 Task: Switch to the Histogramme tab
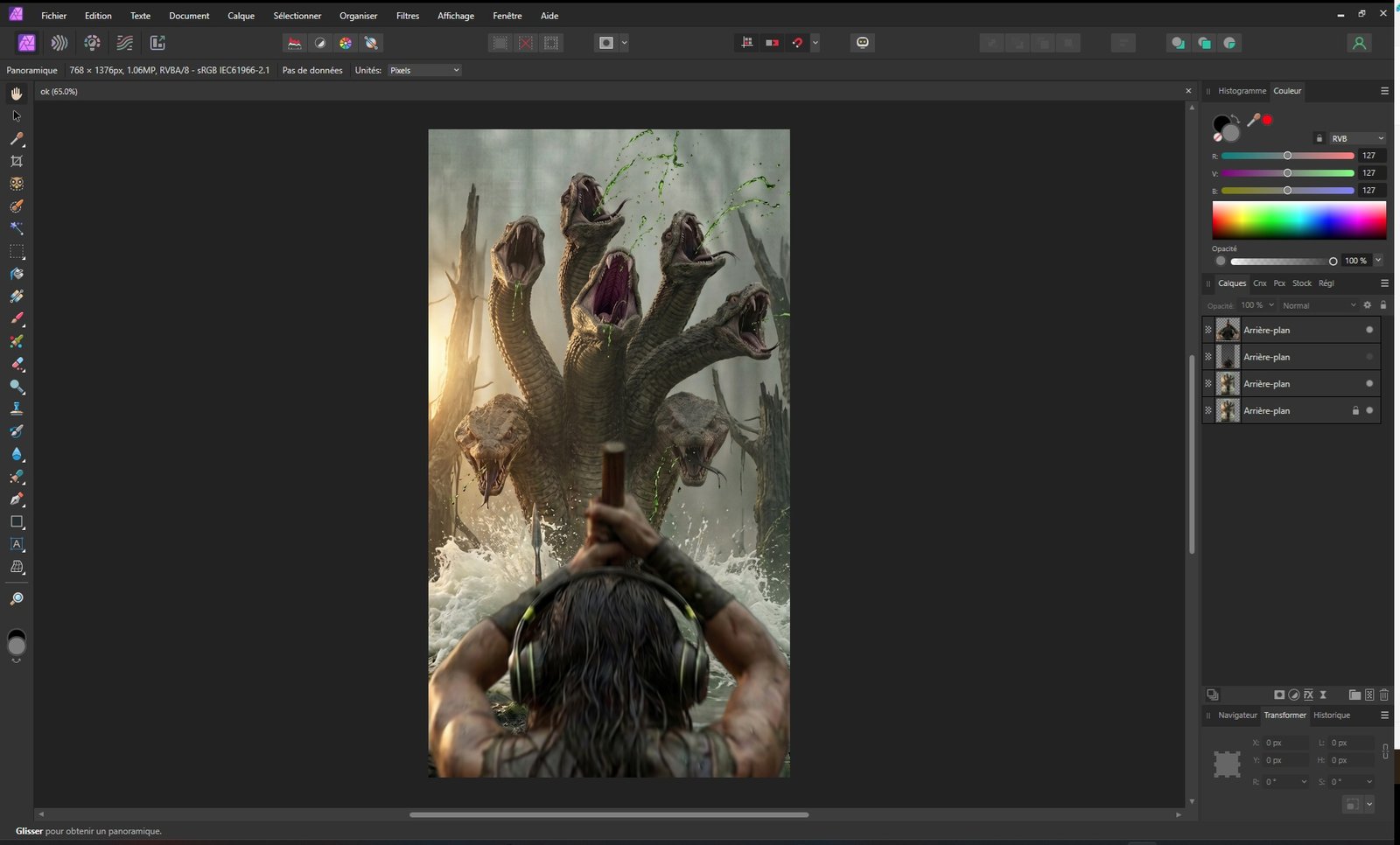click(1242, 91)
